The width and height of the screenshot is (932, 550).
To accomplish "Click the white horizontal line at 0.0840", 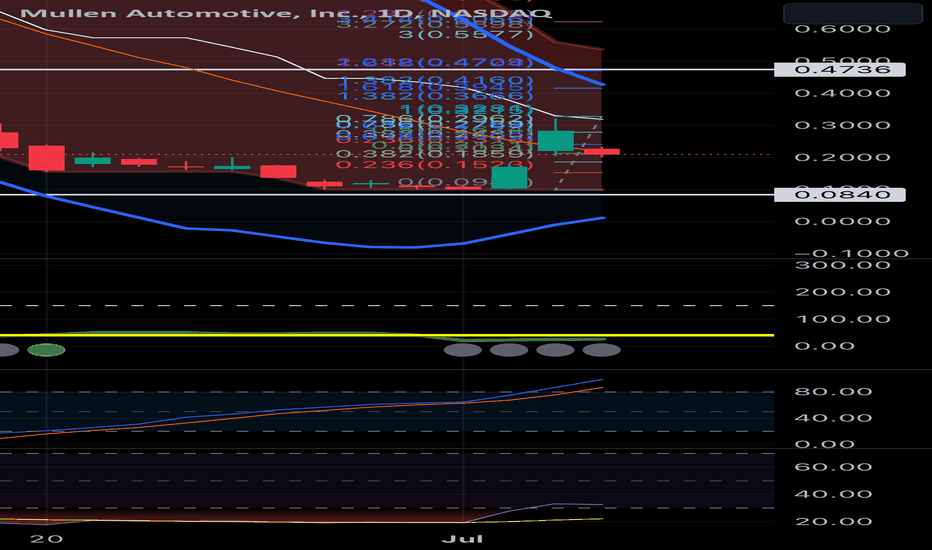I will coord(386,194).
